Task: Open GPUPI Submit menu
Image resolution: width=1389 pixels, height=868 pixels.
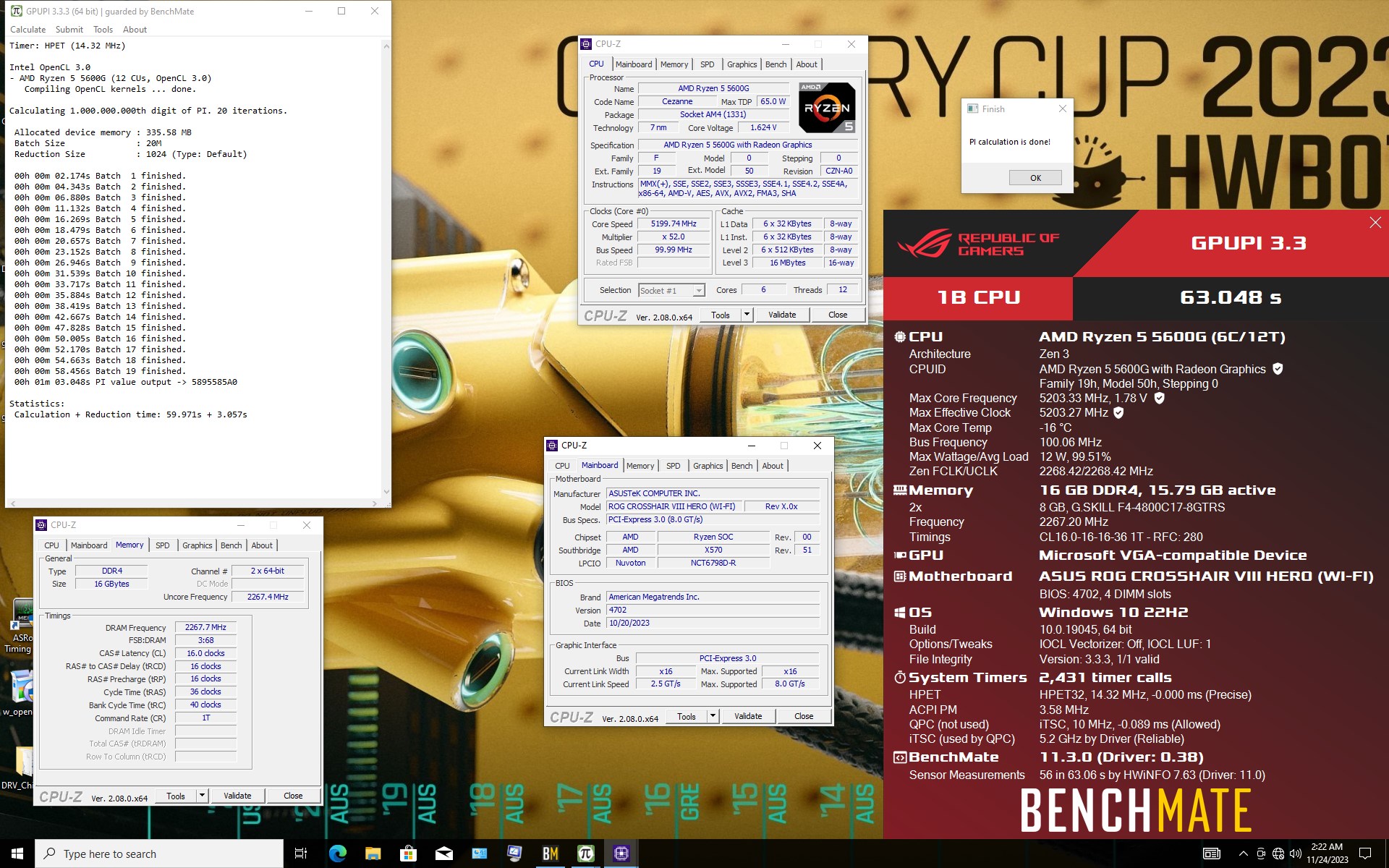Action: point(69,30)
